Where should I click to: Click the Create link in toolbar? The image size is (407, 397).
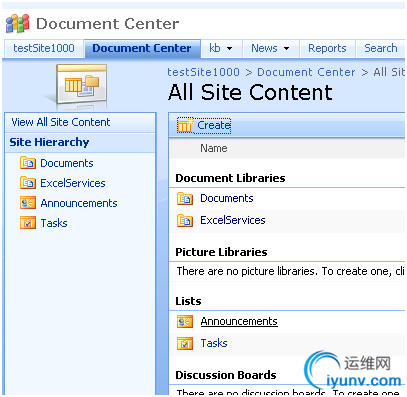pos(214,125)
